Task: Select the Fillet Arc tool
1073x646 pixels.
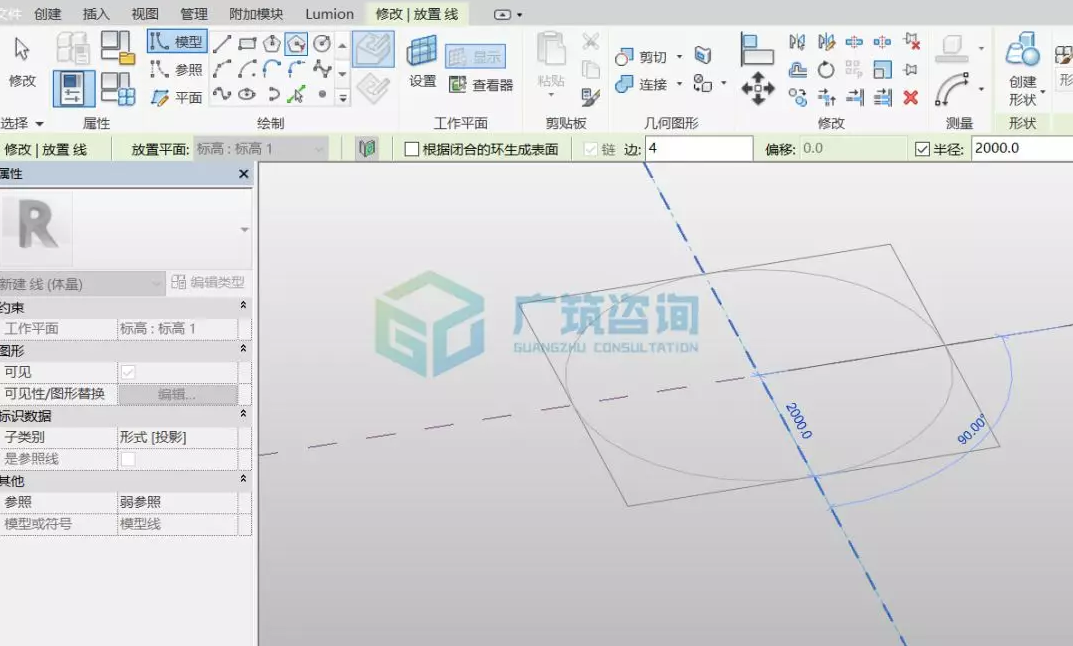Action: 296,69
